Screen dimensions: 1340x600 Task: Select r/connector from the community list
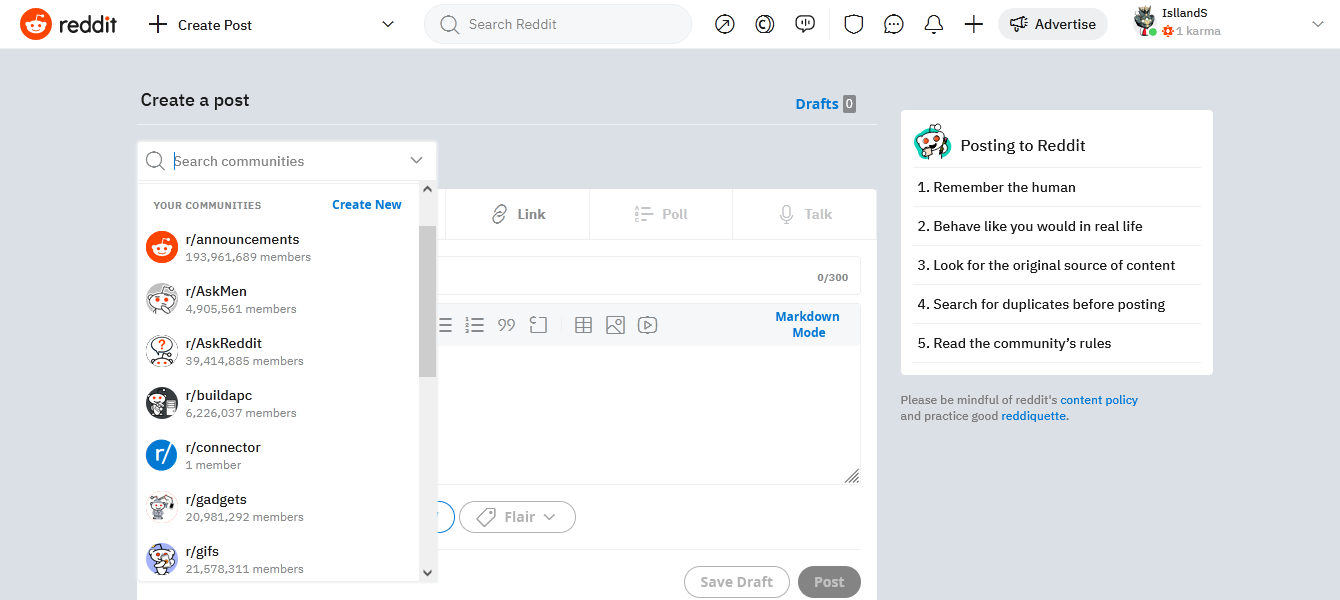point(279,455)
